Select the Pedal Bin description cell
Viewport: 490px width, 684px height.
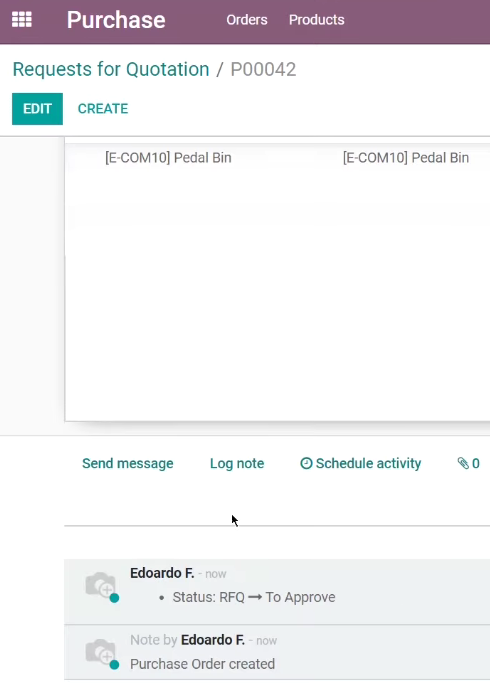click(406, 157)
